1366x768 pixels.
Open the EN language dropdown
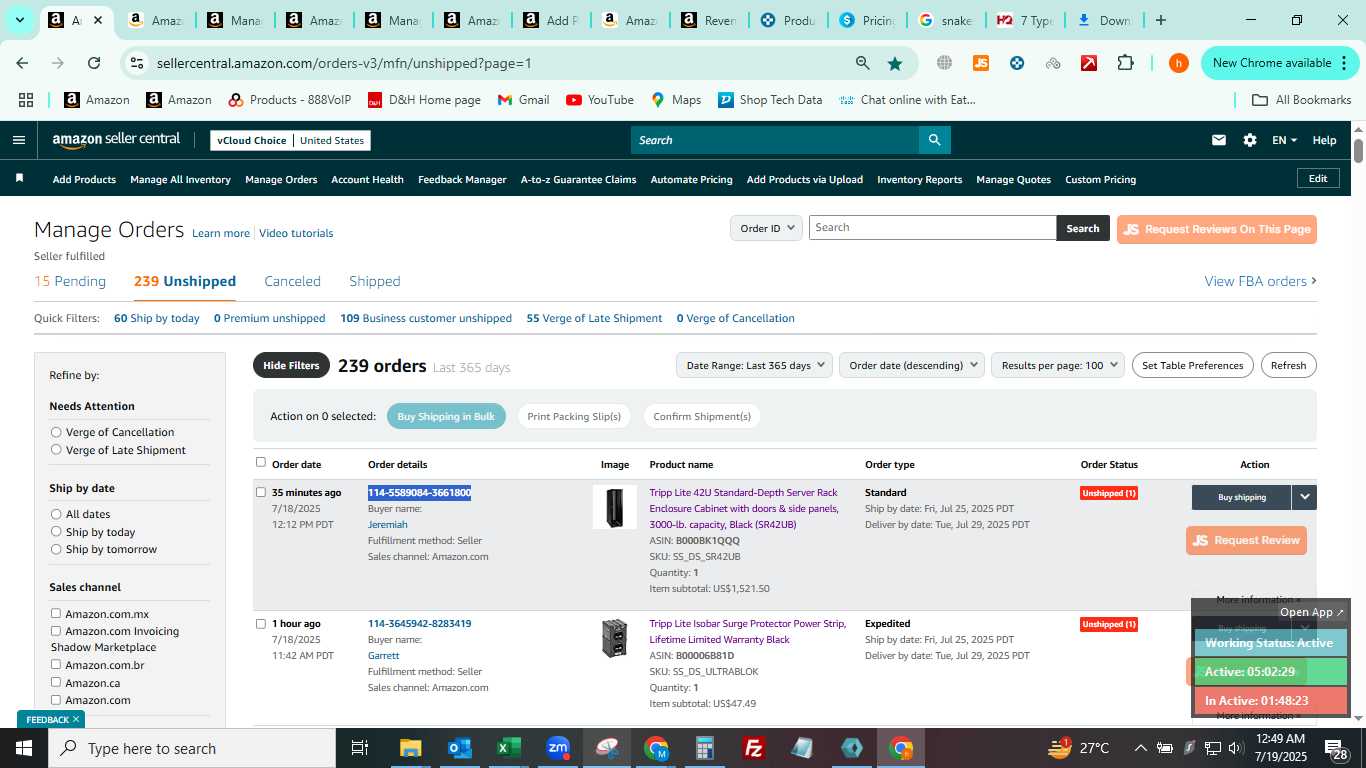1284,140
